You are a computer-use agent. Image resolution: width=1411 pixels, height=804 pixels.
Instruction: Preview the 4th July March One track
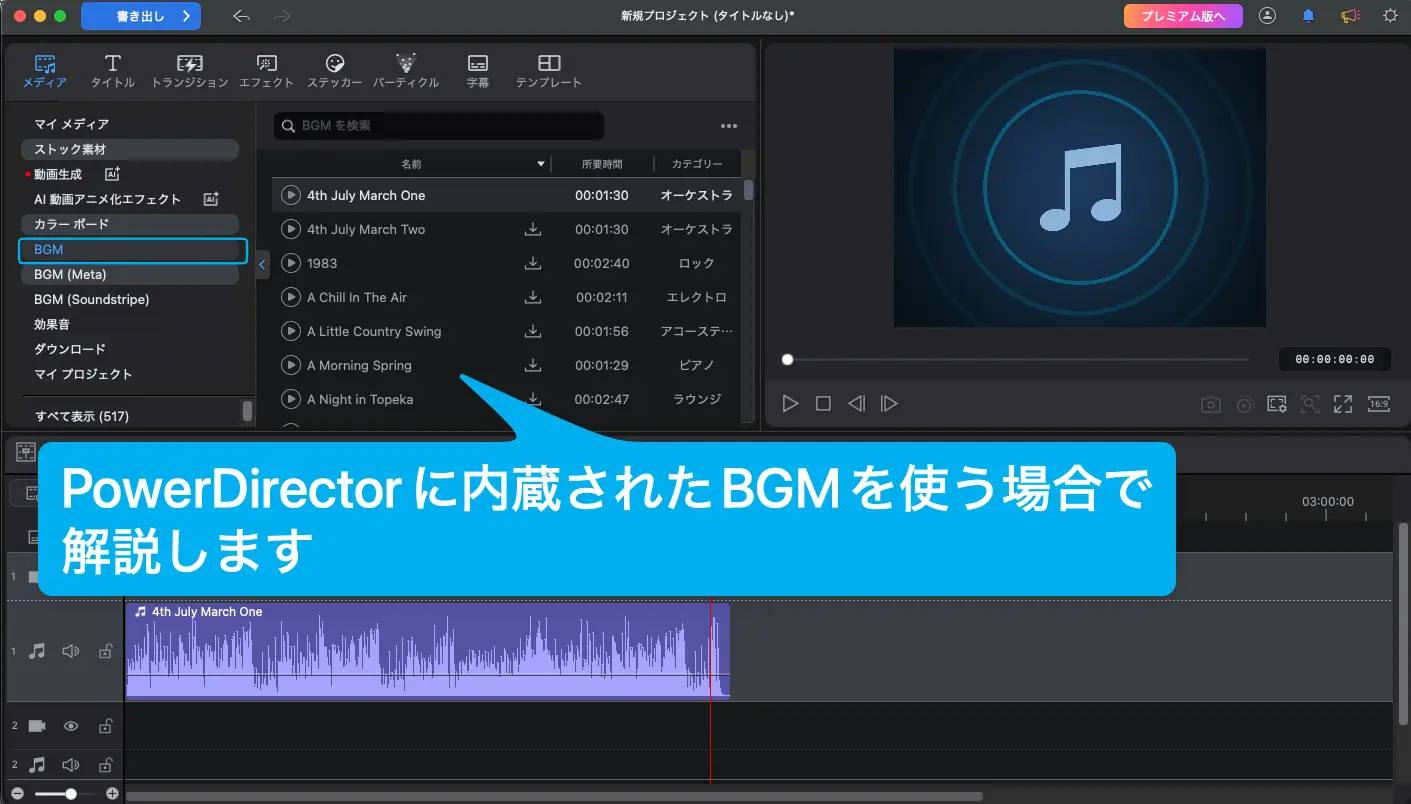point(290,195)
